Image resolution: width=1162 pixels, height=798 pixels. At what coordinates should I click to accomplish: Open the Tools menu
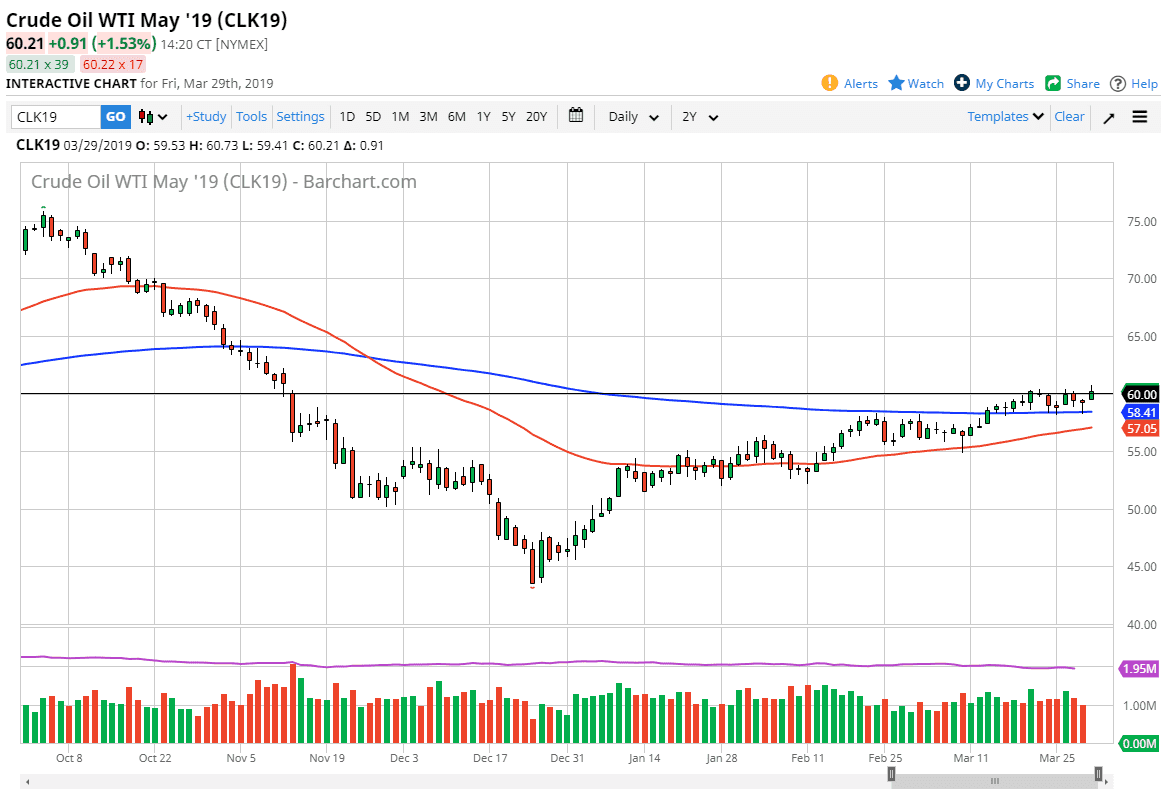point(251,116)
